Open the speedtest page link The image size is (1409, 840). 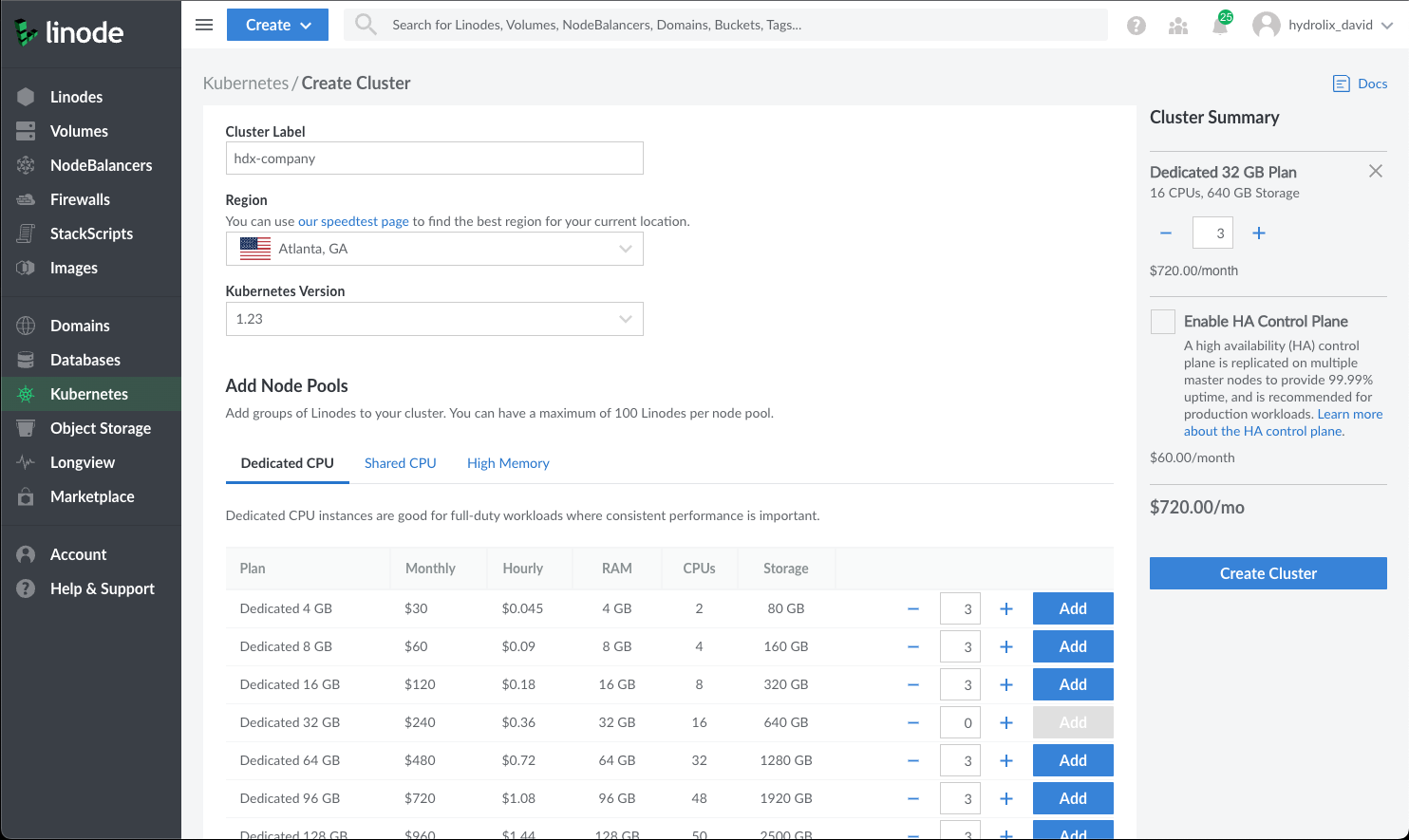pyautogui.click(x=353, y=221)
